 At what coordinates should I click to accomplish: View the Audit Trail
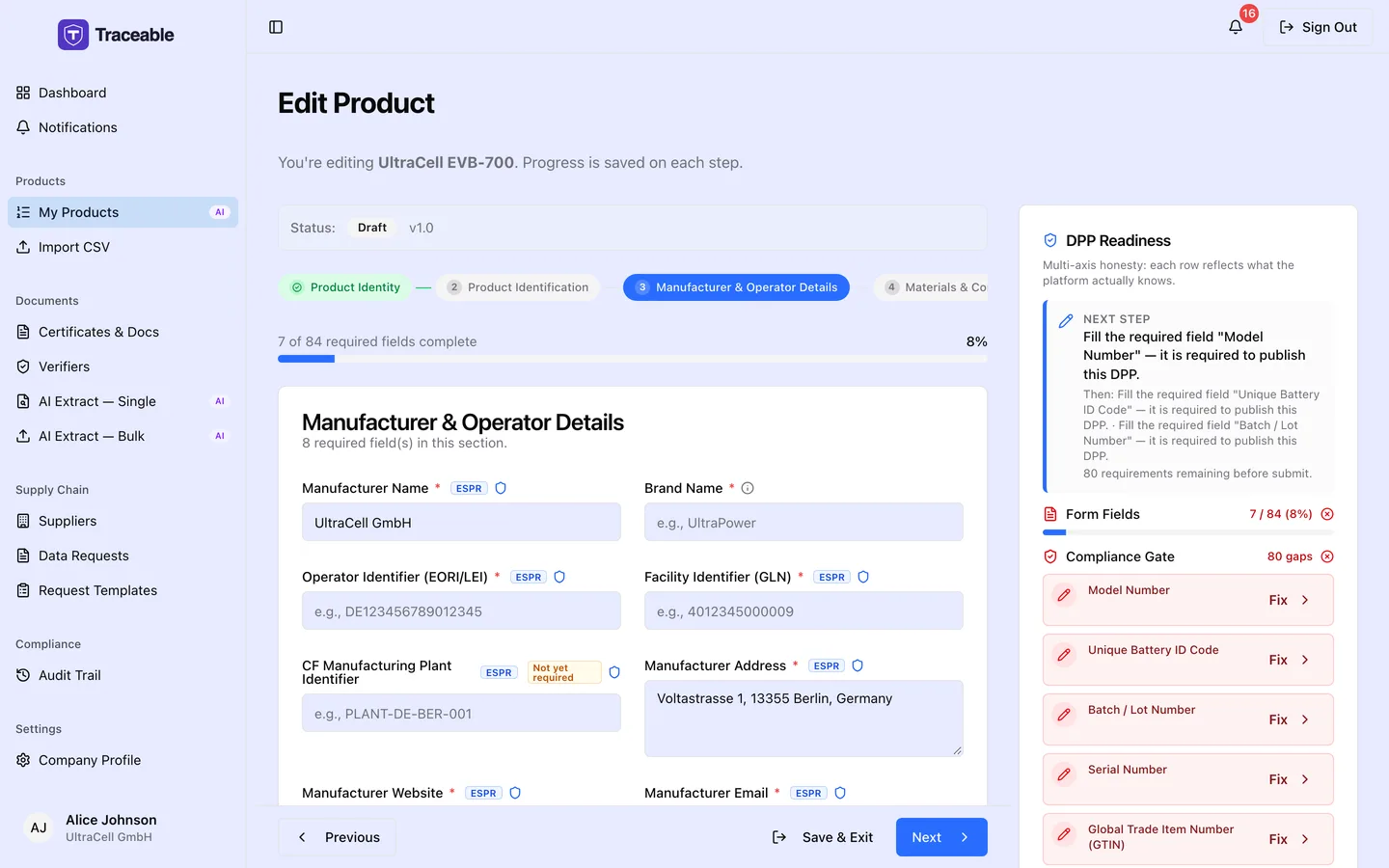tap(123, 675)
